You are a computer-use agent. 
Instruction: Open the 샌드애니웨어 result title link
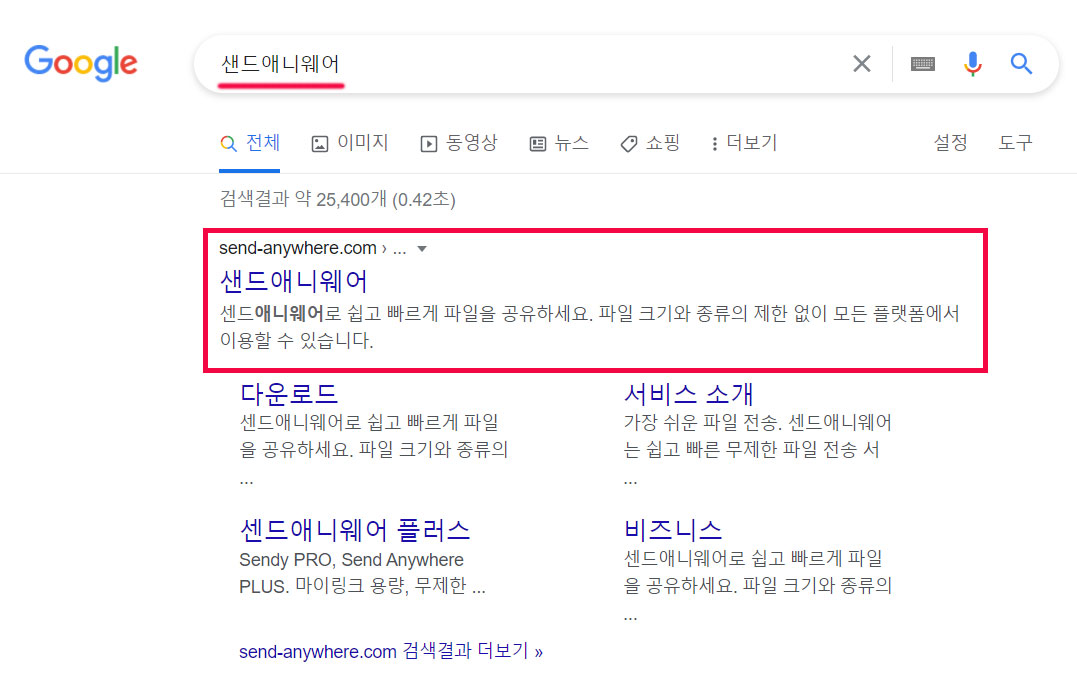[x=293, y=281]
